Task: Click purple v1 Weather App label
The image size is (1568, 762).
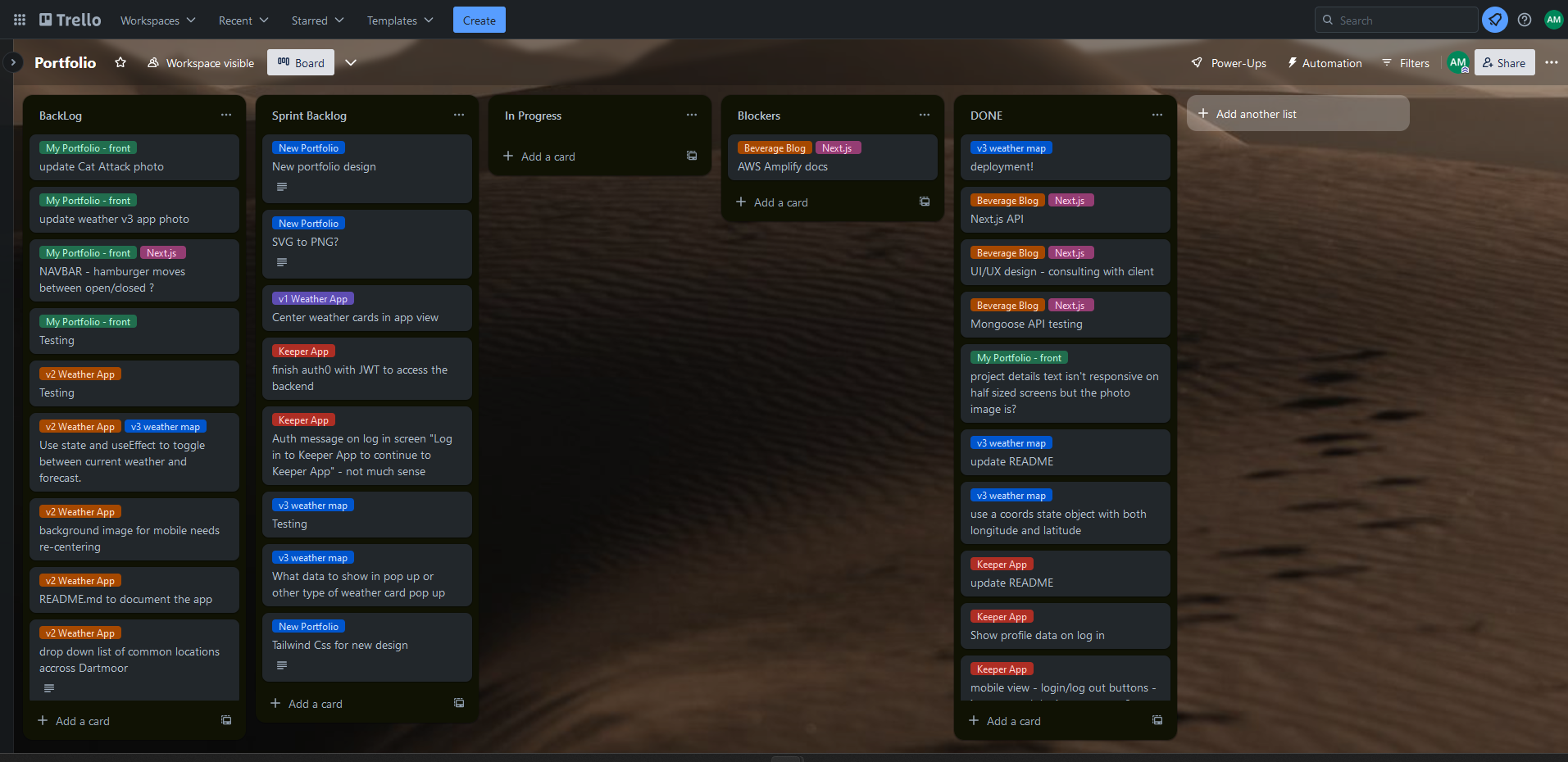Action: (x=313, y=298)
